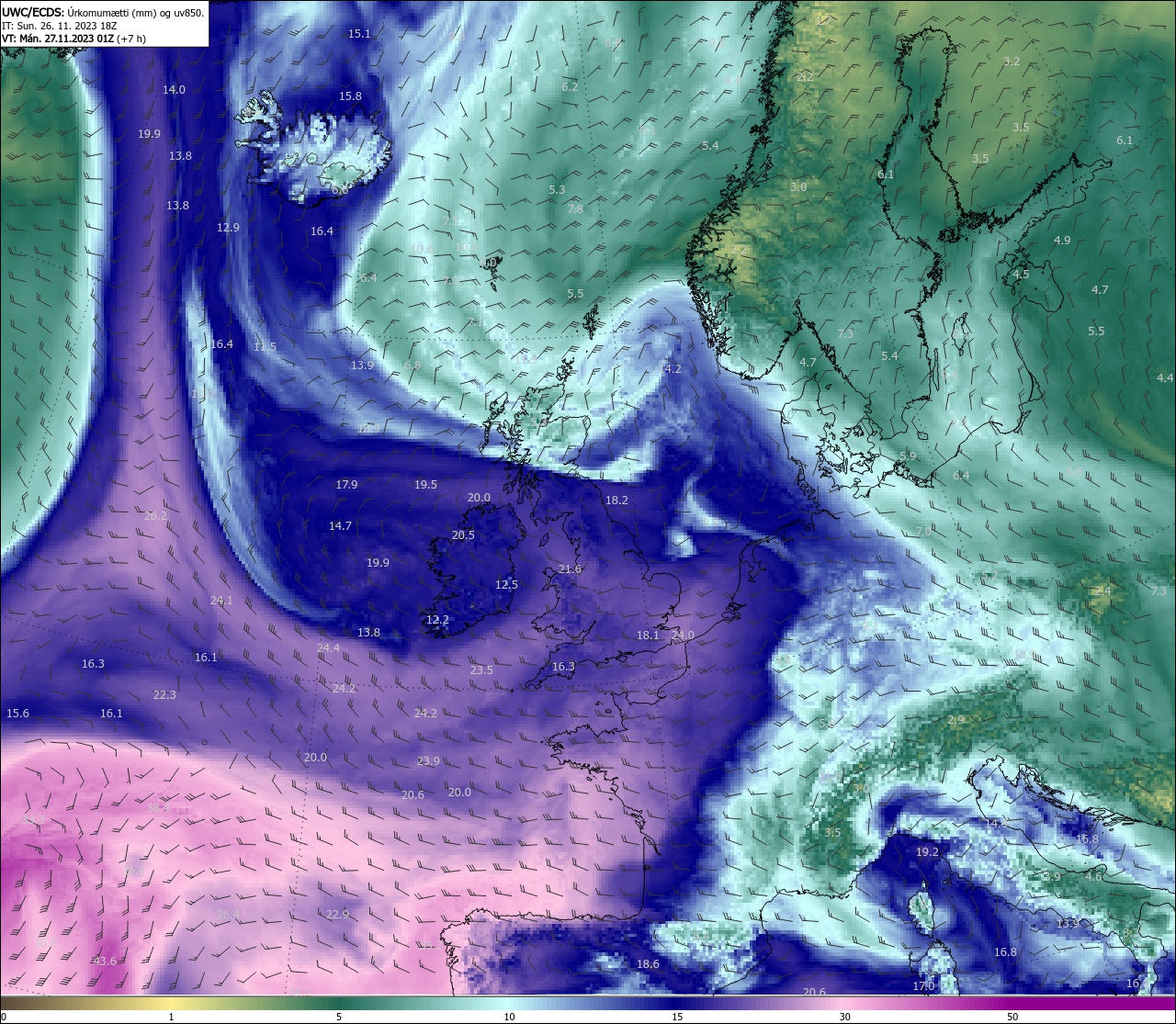Pick the map value '12.9'

pos(228,228)
